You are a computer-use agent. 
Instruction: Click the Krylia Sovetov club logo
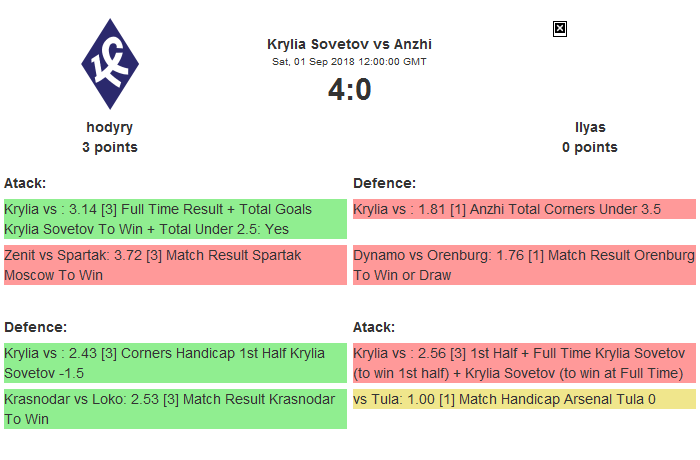point(110,65)
